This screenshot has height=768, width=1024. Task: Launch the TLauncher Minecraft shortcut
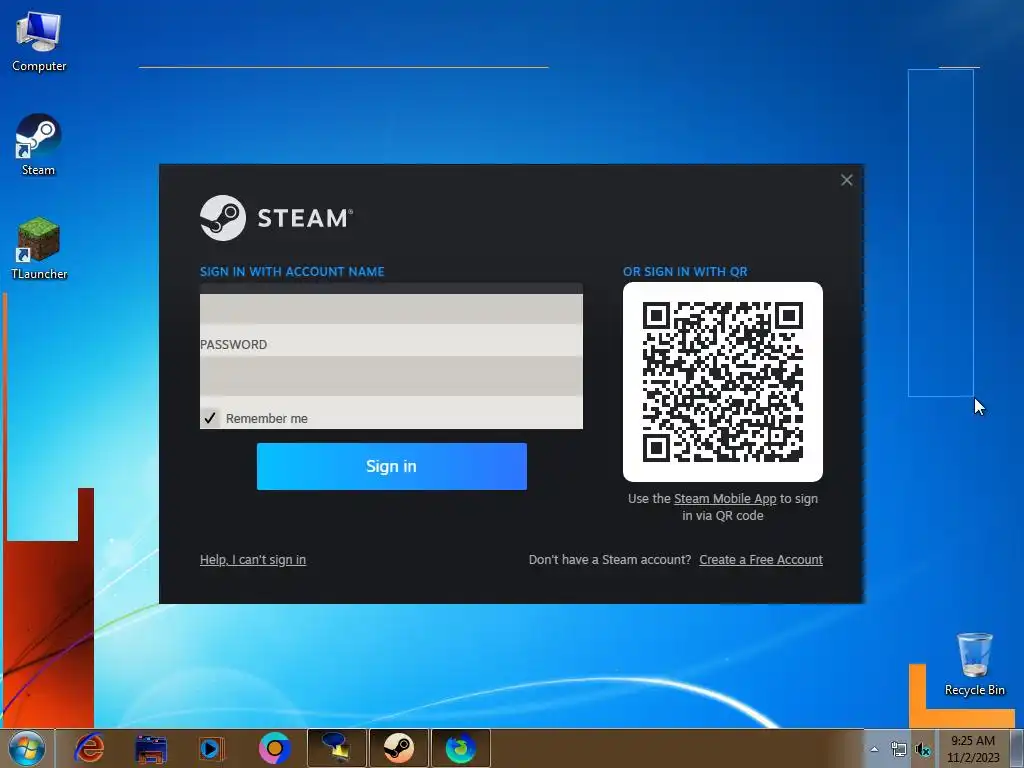pos(39,249)
